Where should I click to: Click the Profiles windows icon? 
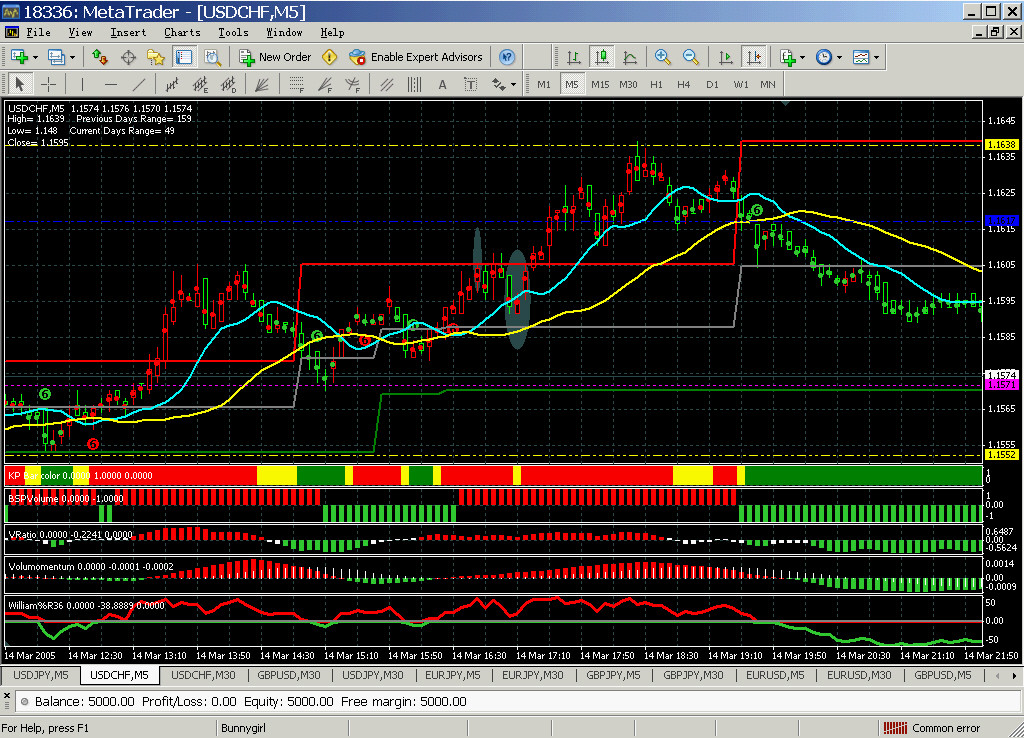(x=57, y=57)
